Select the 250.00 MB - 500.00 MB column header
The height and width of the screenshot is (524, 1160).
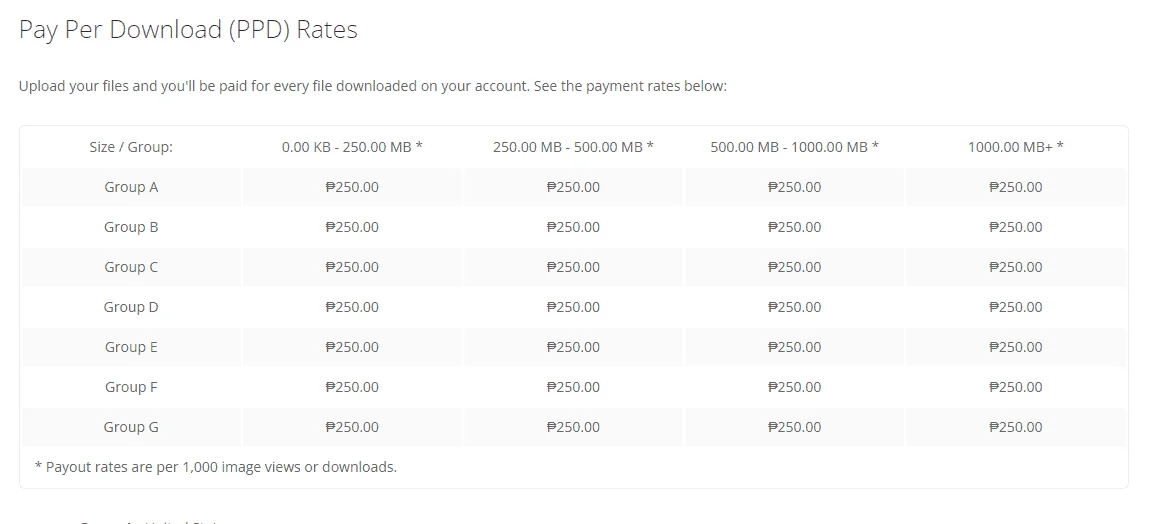(x=573, y=147)
